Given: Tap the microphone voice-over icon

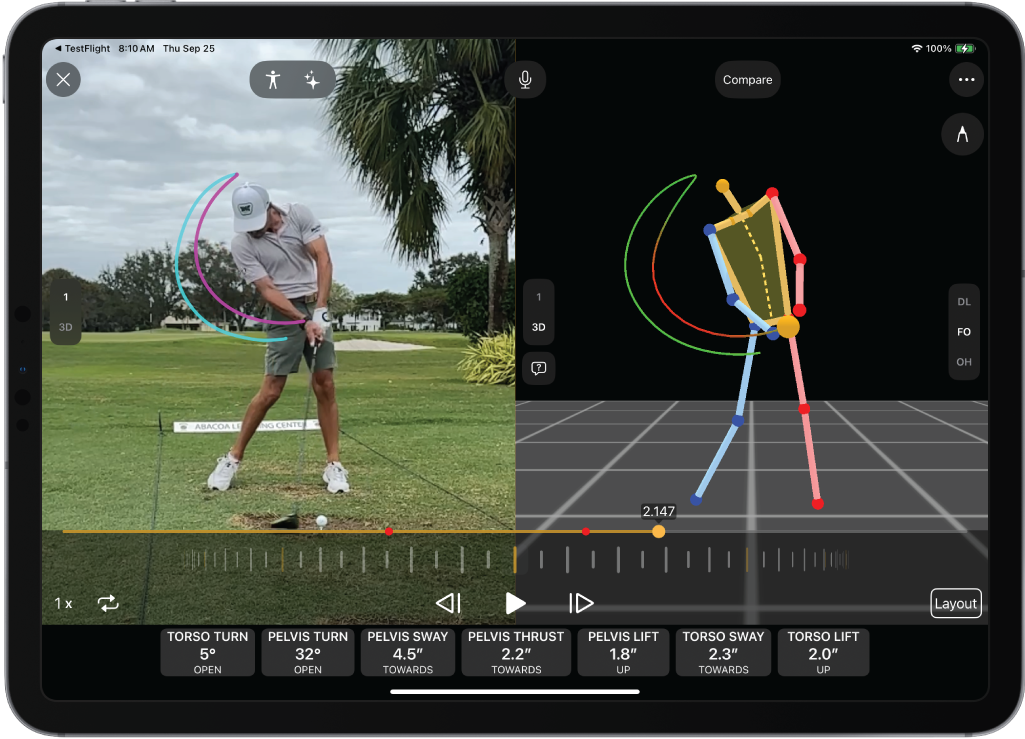Looking at the screenshot, I should (x=525, y=80).
